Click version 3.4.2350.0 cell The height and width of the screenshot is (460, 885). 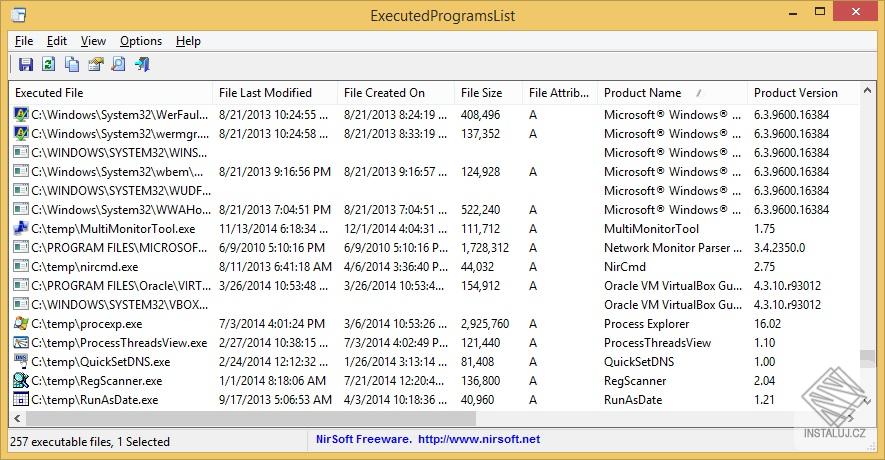click(779, 248)
